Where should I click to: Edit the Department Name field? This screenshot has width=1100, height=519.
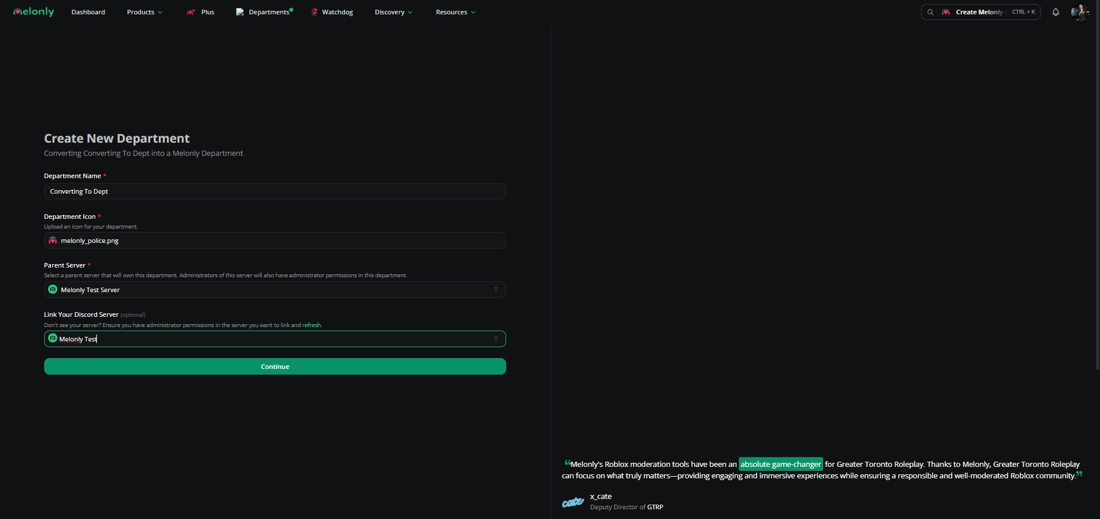[x=275, y=191]
